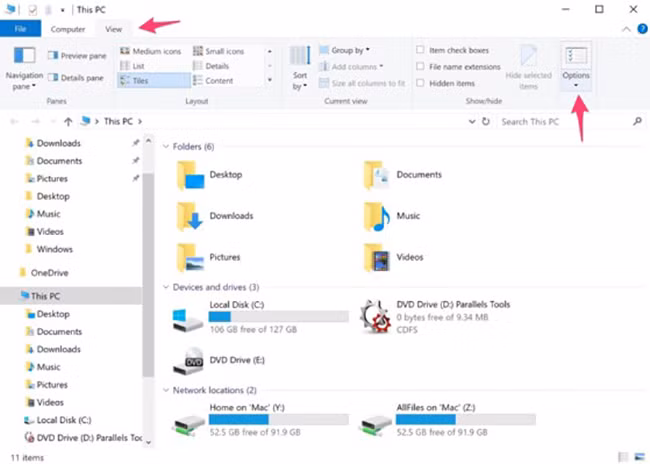Open the Sort by dropdown
Viewport: 650px width, 464px height.
[x=300, y=68]
